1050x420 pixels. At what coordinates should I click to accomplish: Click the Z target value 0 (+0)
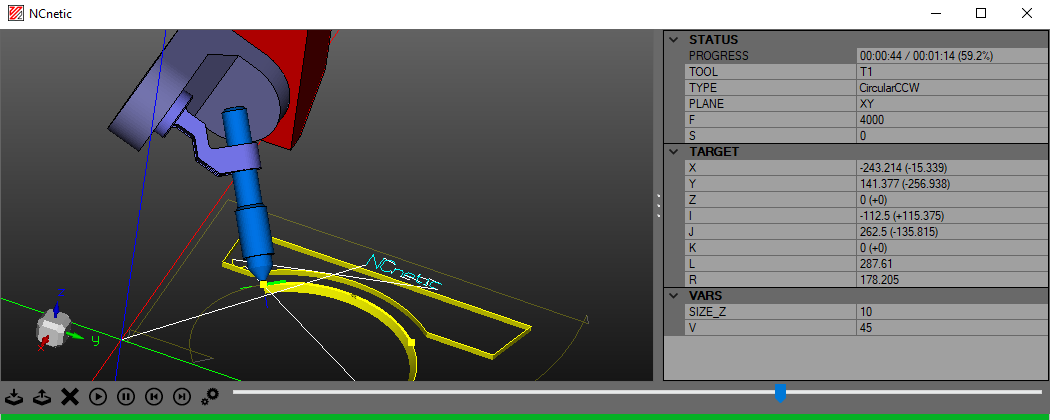pos(951,200)
